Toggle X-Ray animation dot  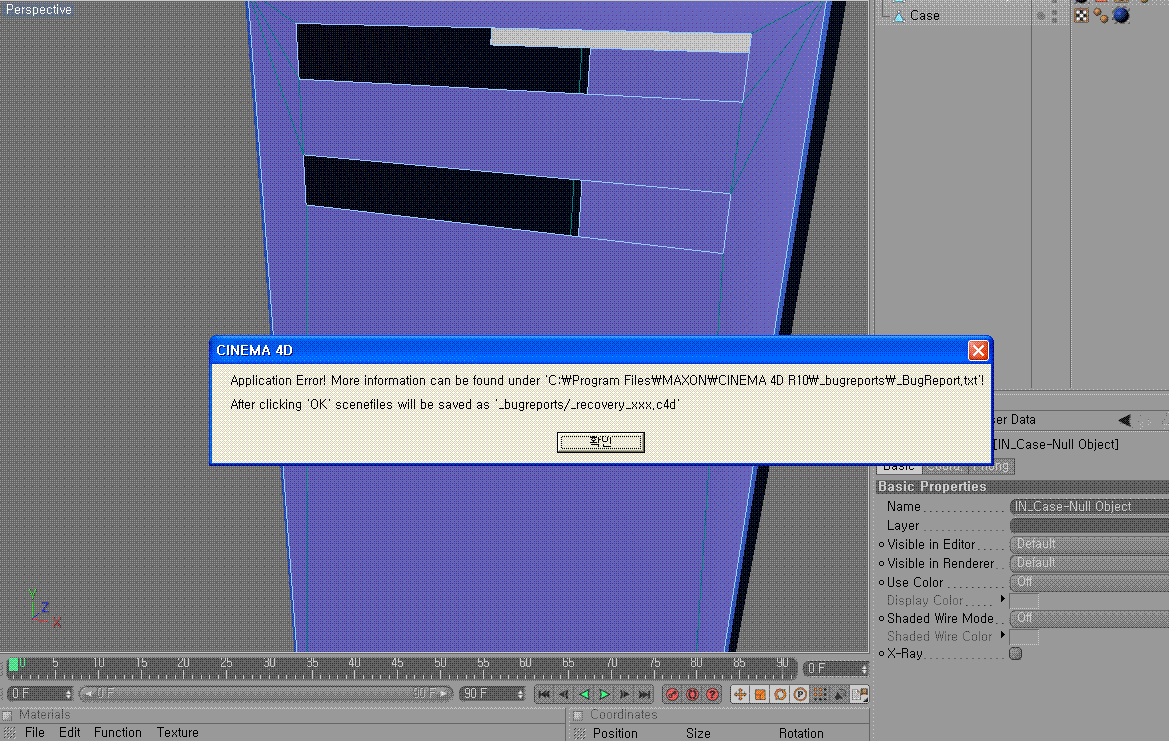(x=881, y=654)
